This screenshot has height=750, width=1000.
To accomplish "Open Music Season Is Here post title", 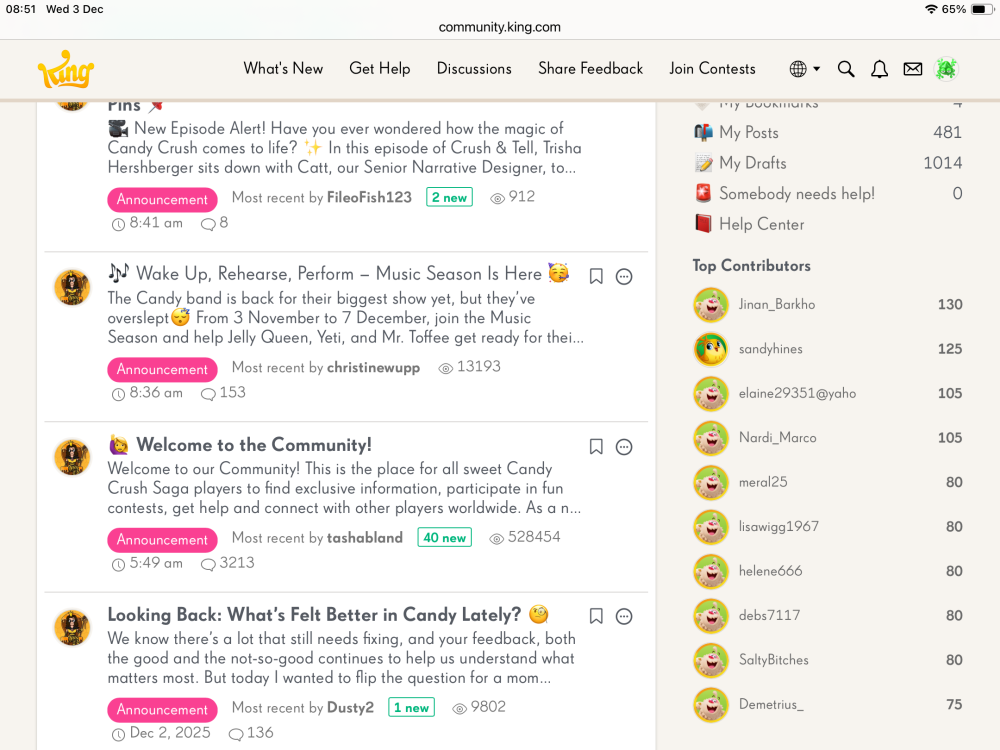I will tap(339, 274).
